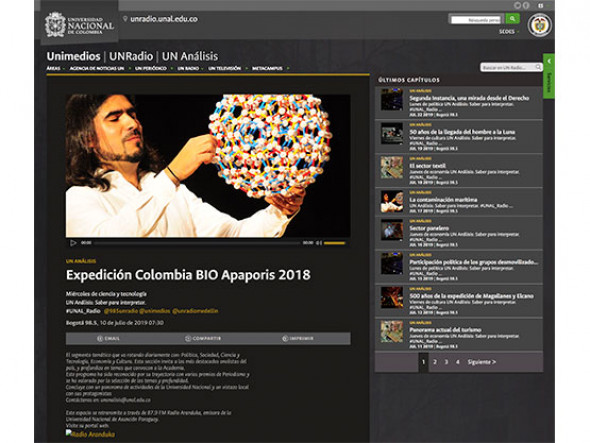Mute audio using the speaker icon

tap(319, 243)
